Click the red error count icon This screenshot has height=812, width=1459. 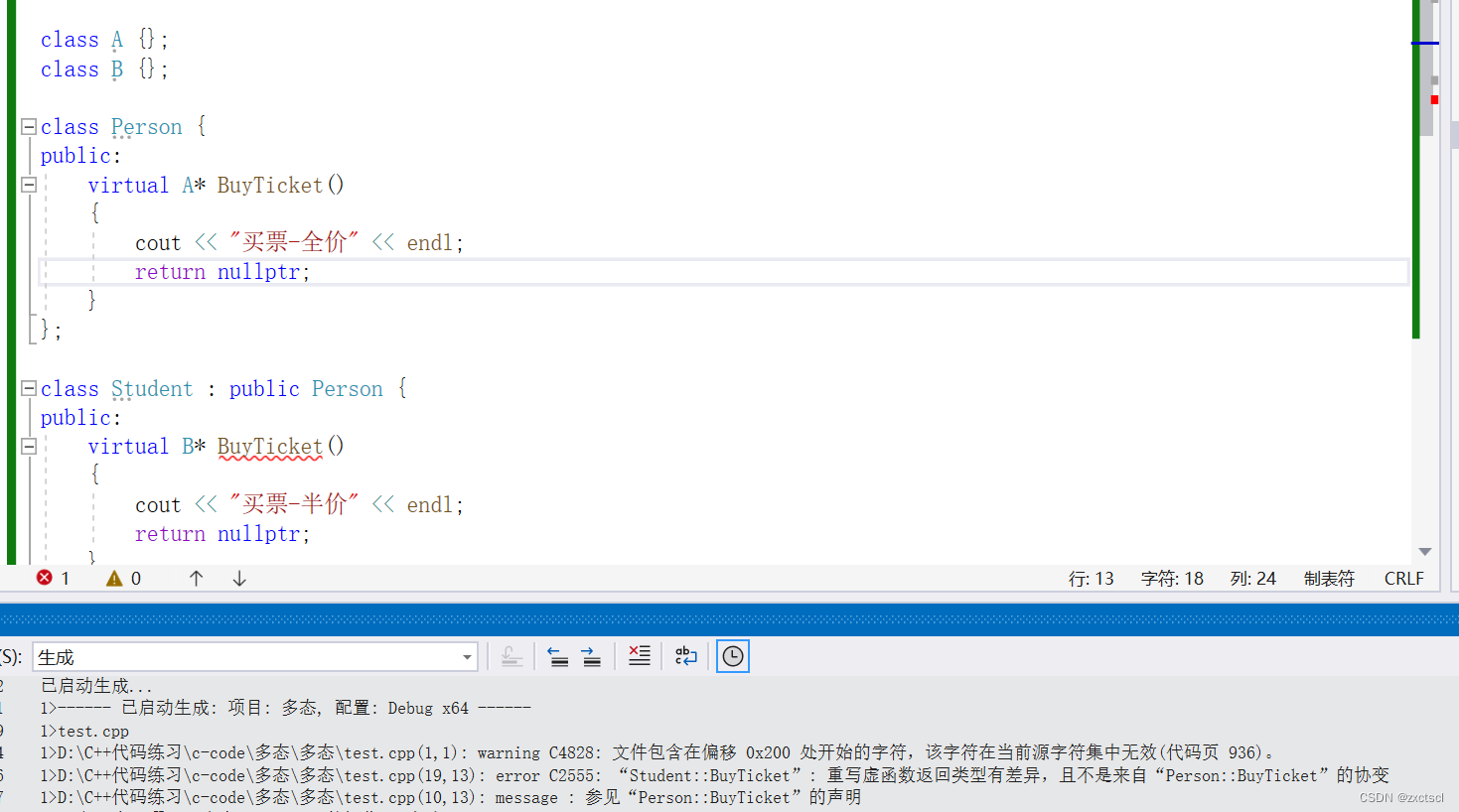point(45,578)
